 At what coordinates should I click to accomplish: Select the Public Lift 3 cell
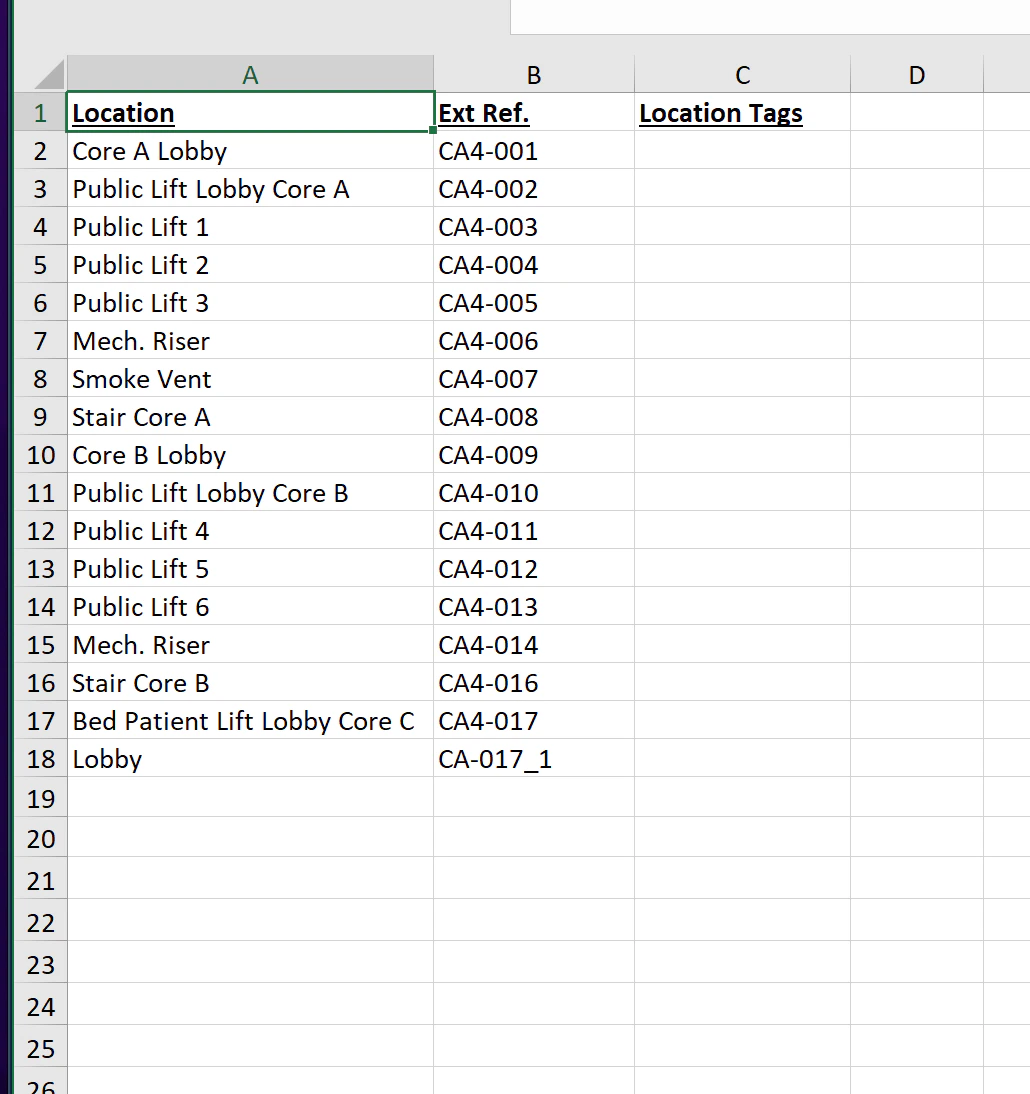click(x=251, y=302)
